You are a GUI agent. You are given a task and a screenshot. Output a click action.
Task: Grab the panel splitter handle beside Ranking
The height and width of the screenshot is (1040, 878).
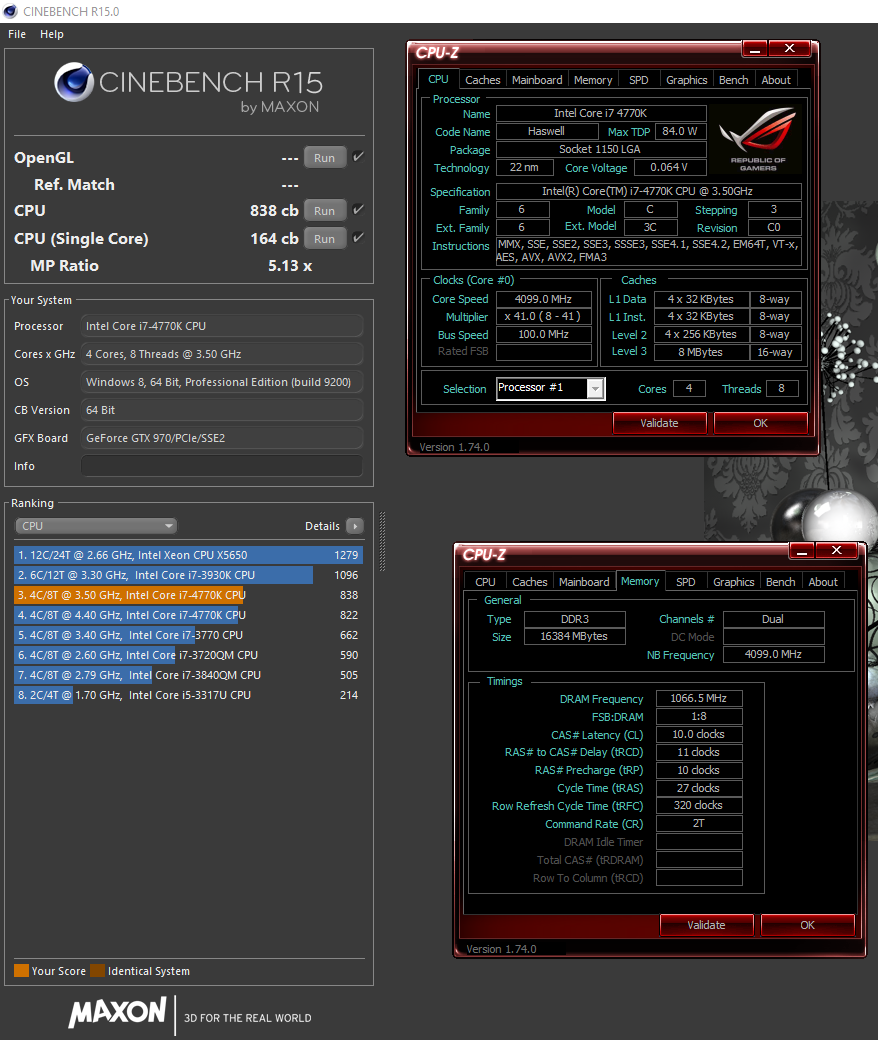[x=382, y=541]
